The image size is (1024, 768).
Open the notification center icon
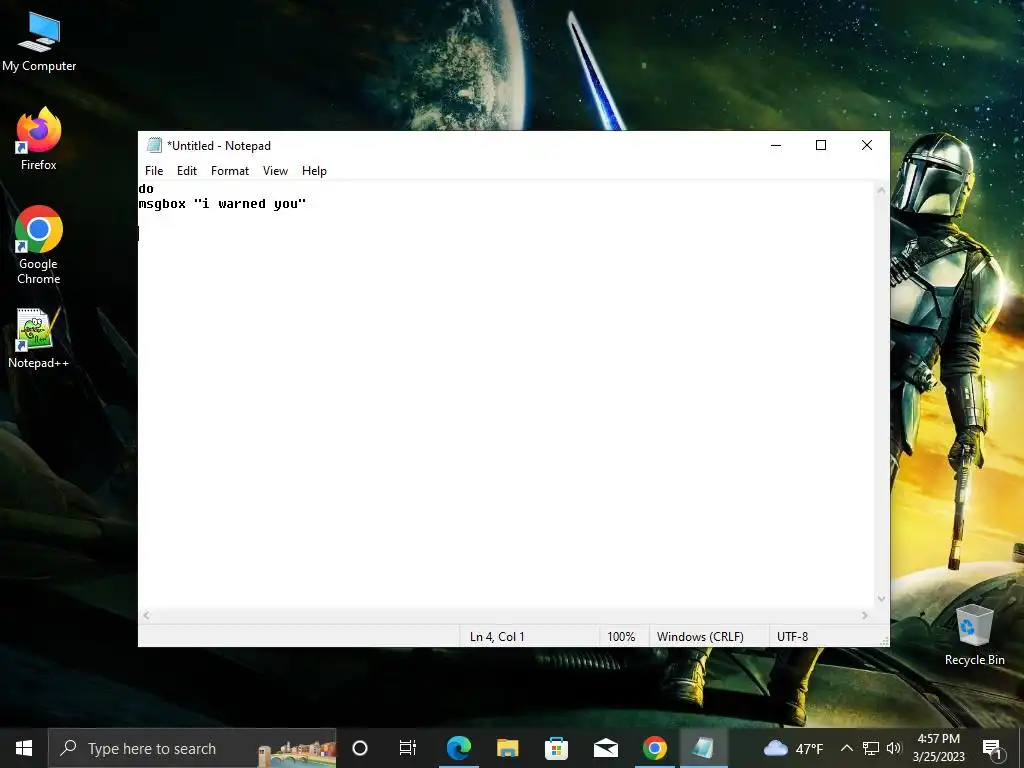992,749
